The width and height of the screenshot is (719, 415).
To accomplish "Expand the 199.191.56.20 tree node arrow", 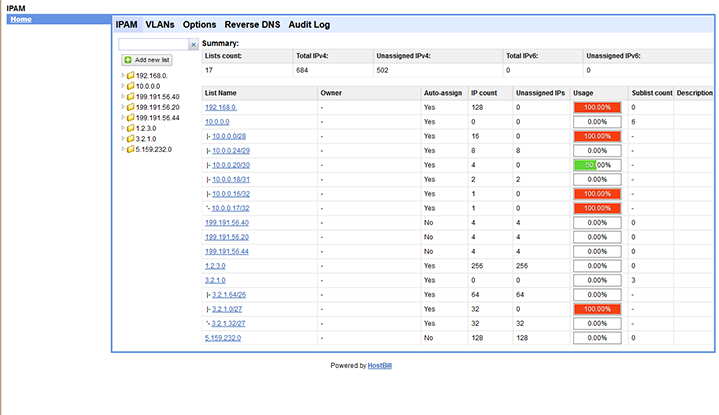I will pyautogui.click(x=123, y=107).
